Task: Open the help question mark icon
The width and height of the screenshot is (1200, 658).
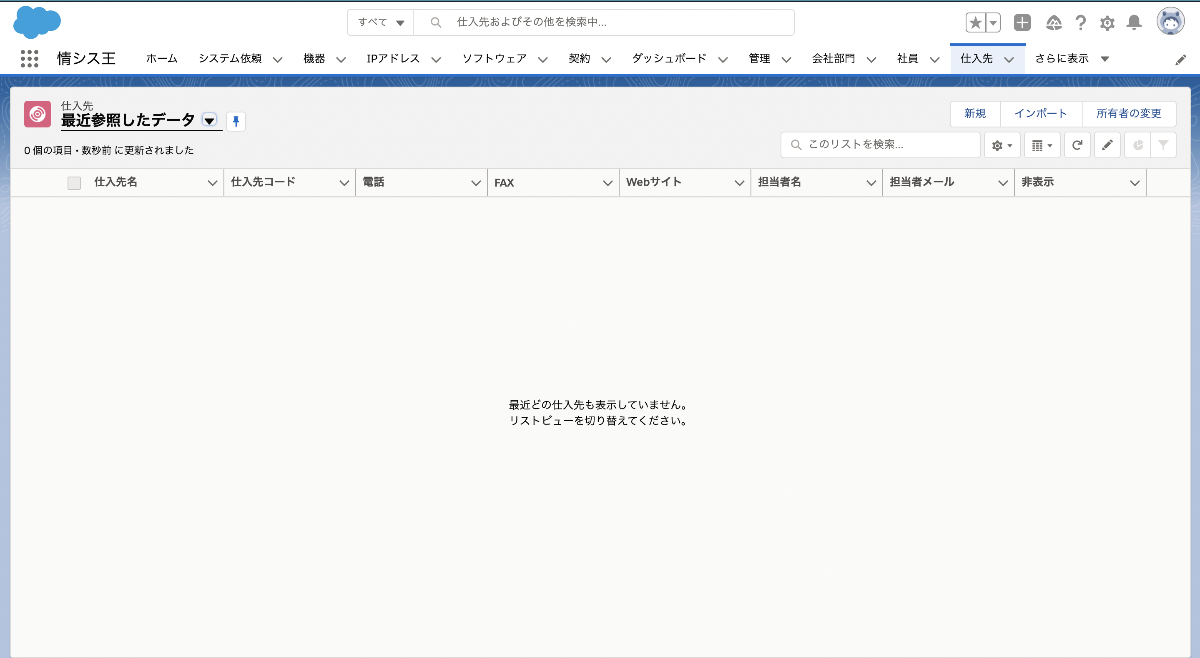Action: point(1081,23)
